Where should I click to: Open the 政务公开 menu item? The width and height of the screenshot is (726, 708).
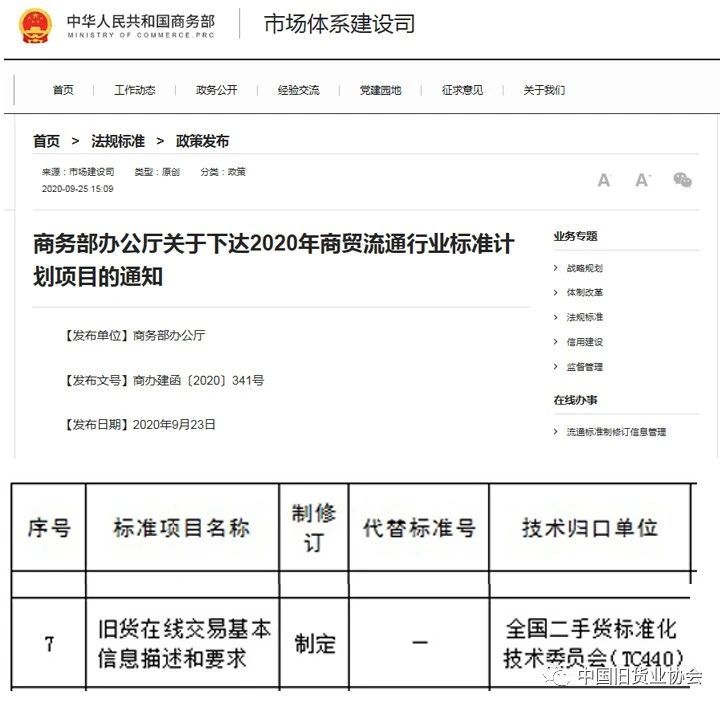217,90
